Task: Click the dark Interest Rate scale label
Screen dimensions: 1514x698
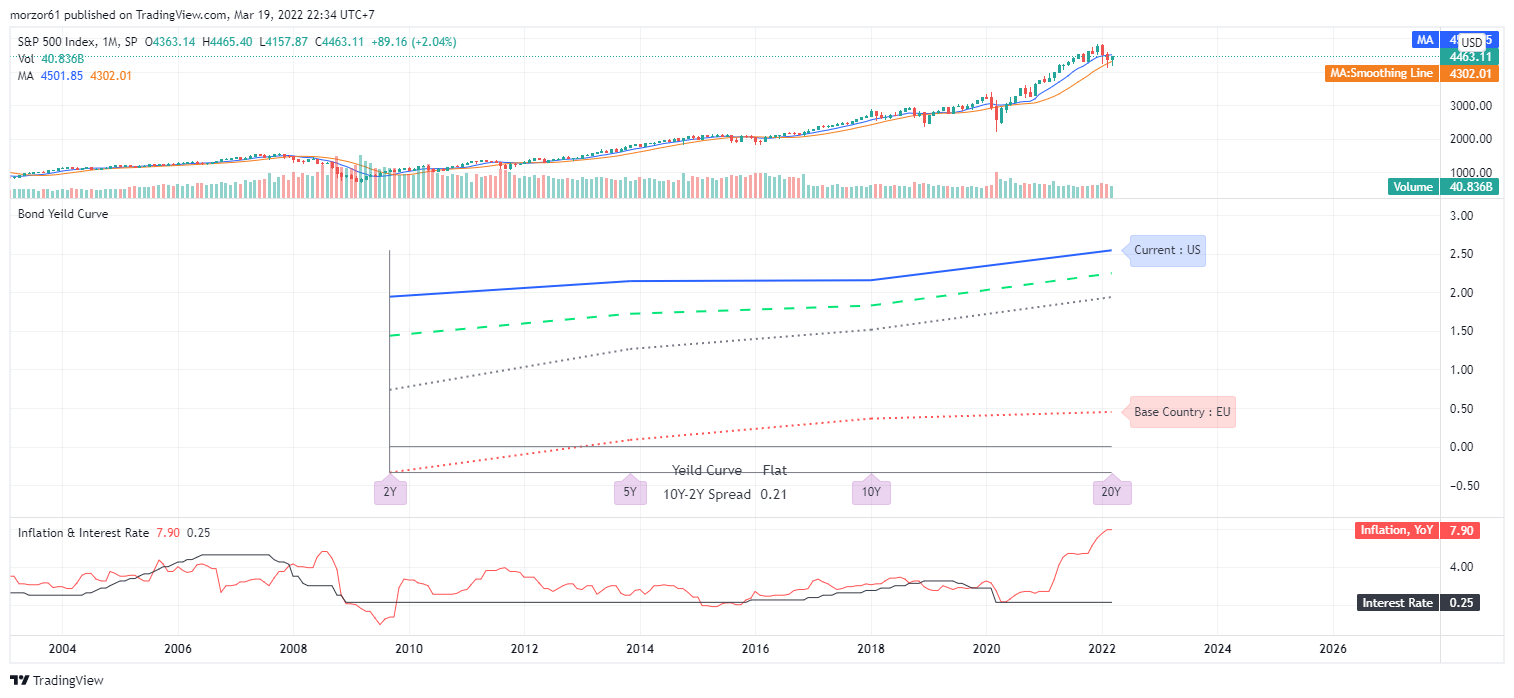Action: (x=1398, y=602)
